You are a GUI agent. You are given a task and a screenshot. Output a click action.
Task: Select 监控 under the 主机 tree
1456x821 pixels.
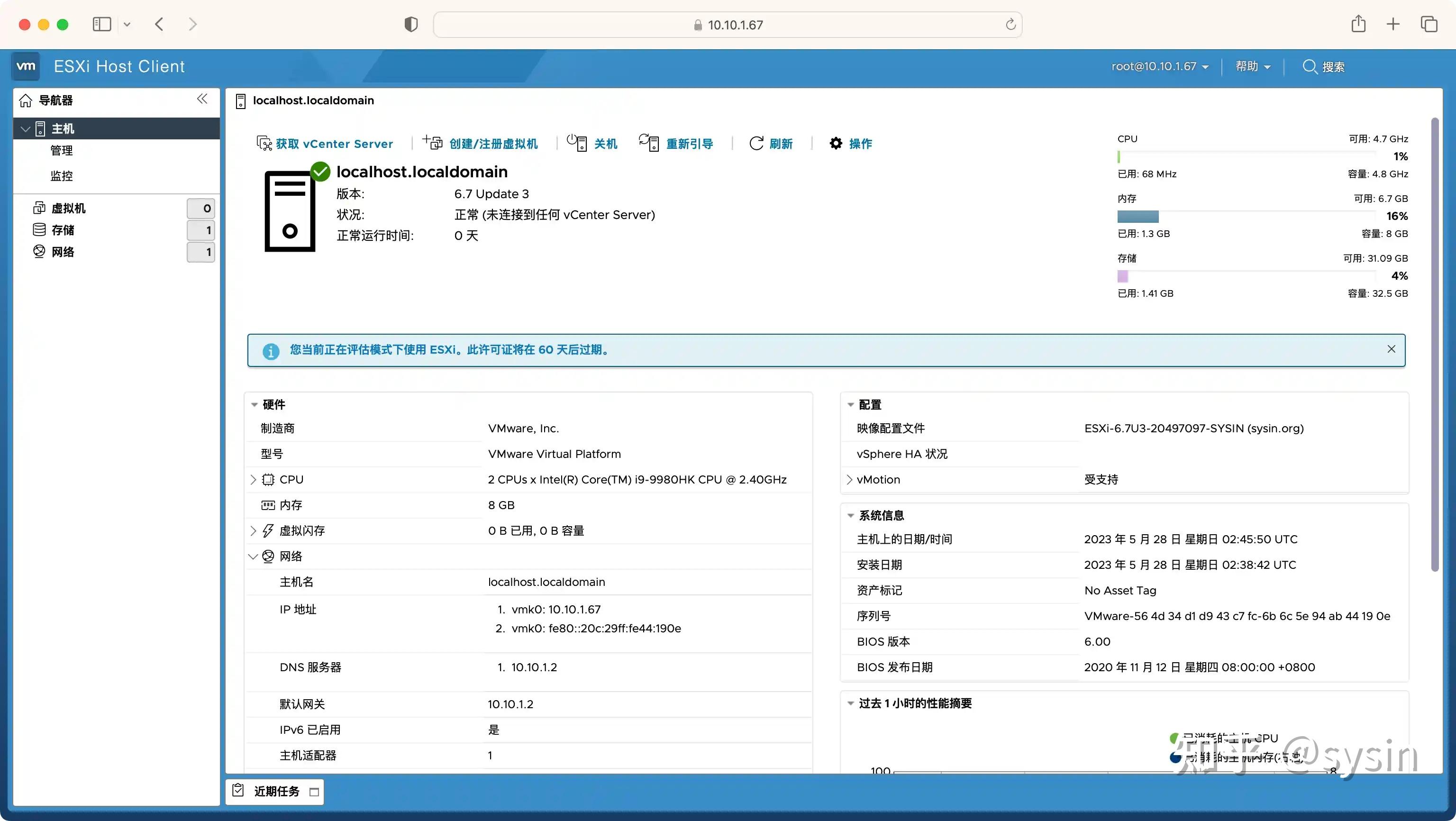[x=61, y=176]
